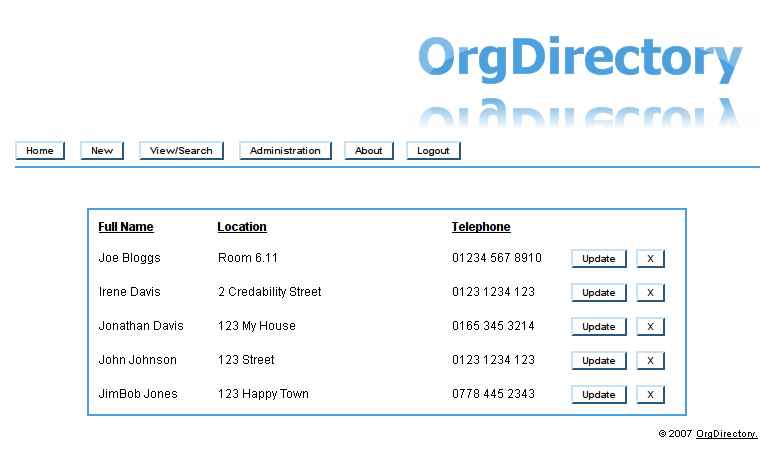Click the Location column header

(x=242, y=227)
